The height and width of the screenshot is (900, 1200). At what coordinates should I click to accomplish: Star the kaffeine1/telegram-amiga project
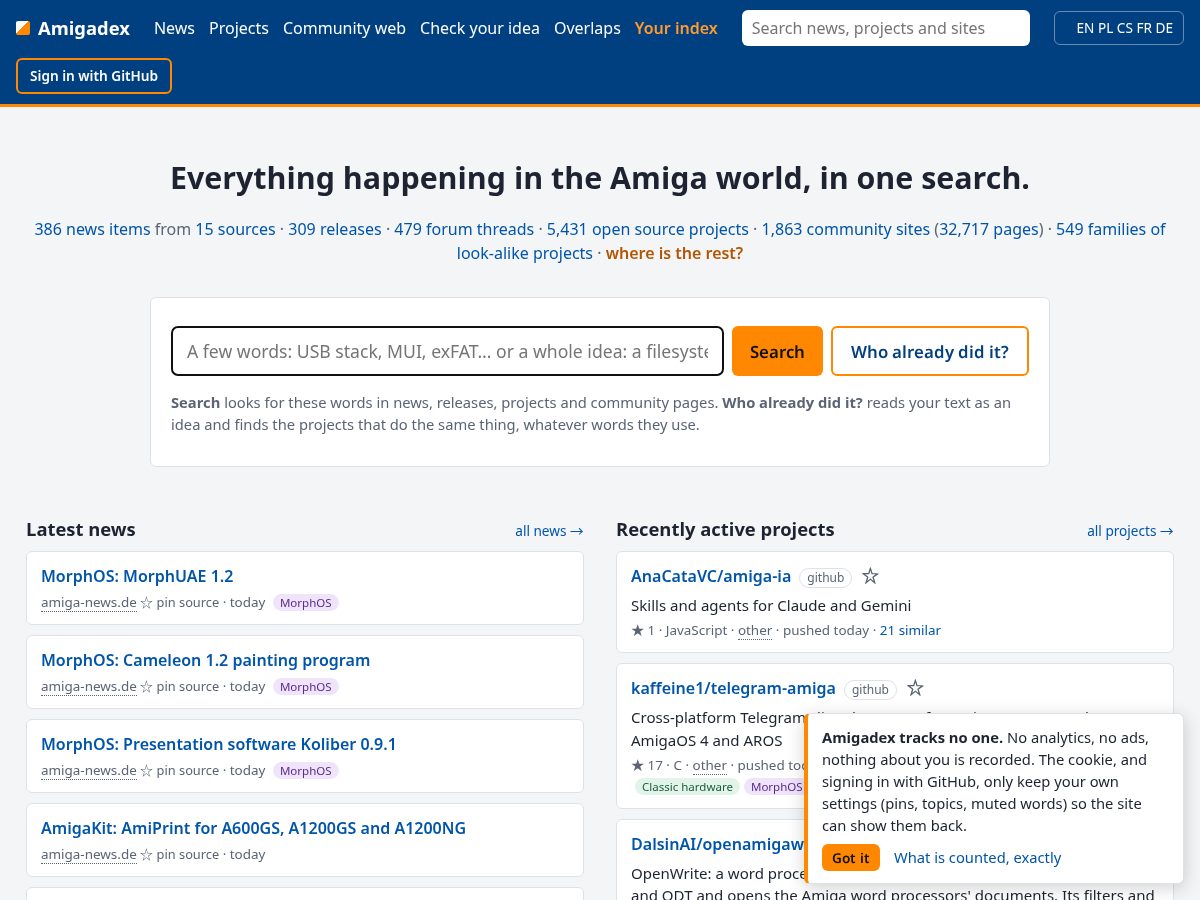[x=915, y=688]
